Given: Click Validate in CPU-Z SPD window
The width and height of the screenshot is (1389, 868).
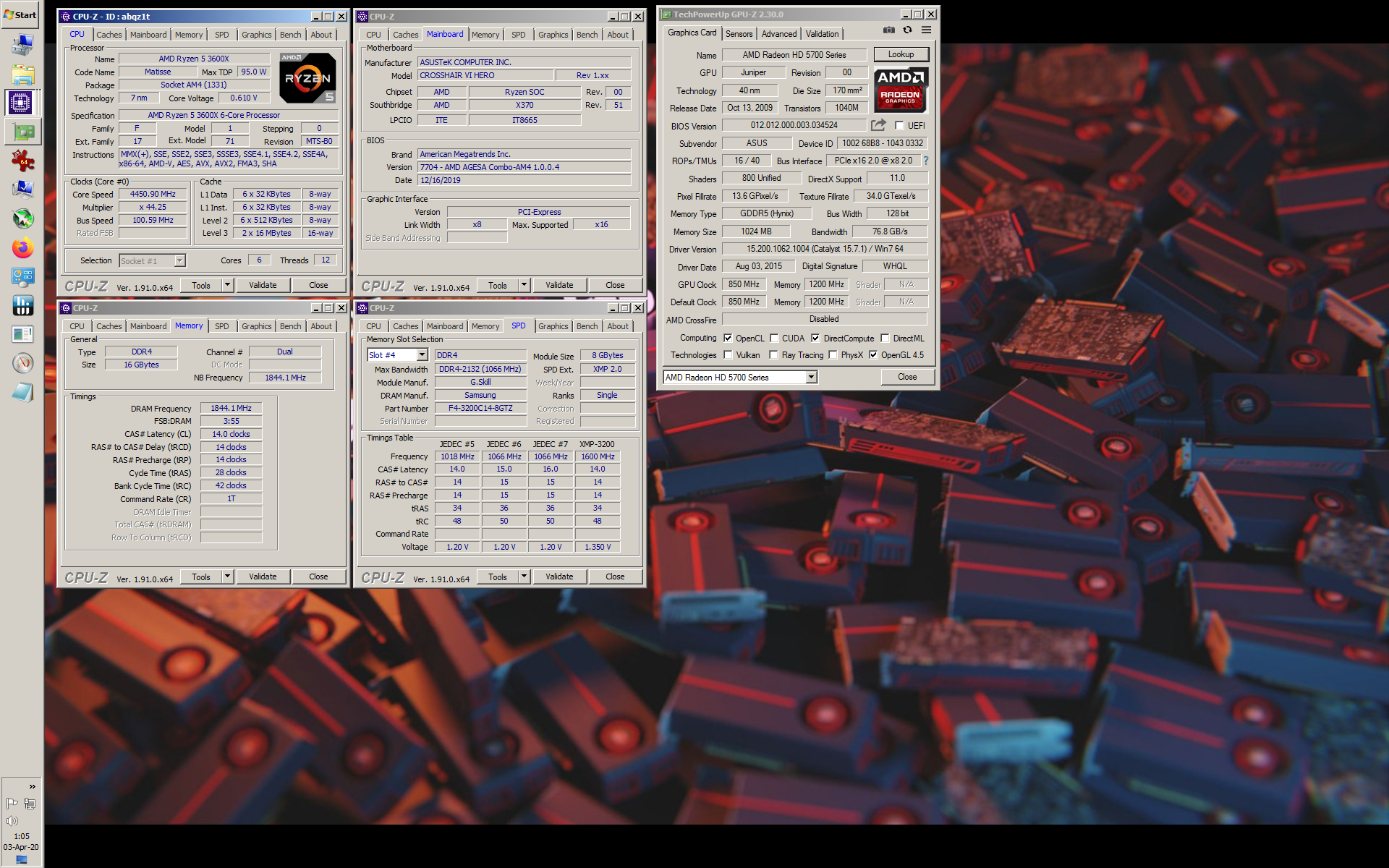Looking at the screenshot, I should (559, 576).
